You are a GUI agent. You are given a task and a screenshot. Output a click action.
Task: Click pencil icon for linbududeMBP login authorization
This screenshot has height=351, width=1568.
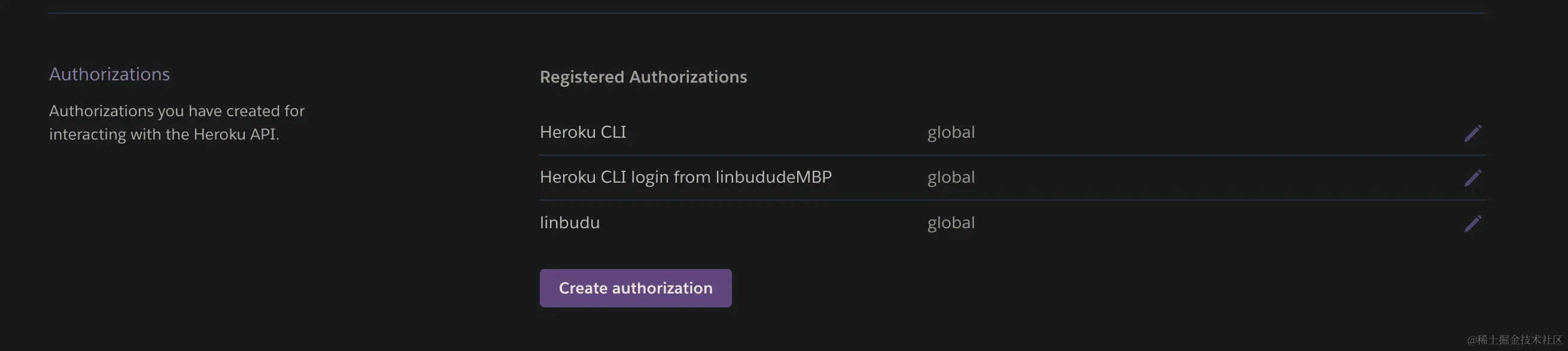point(1472,178)
